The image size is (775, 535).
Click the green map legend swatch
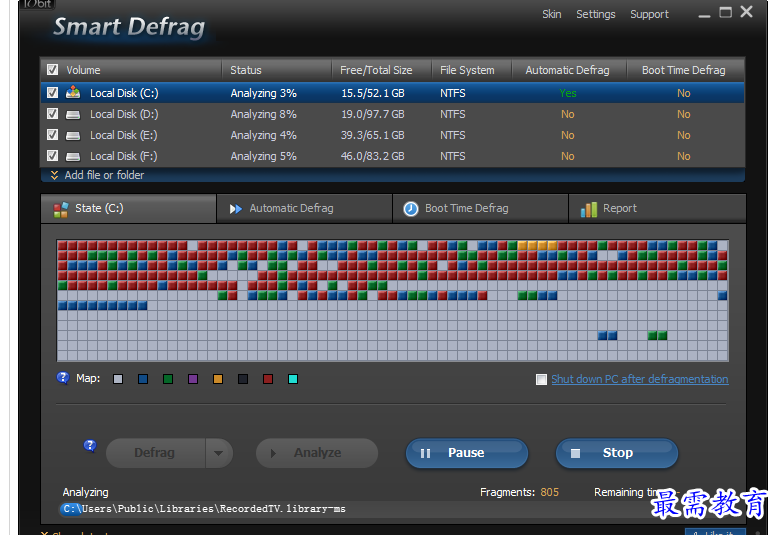[x=168, y=379]
